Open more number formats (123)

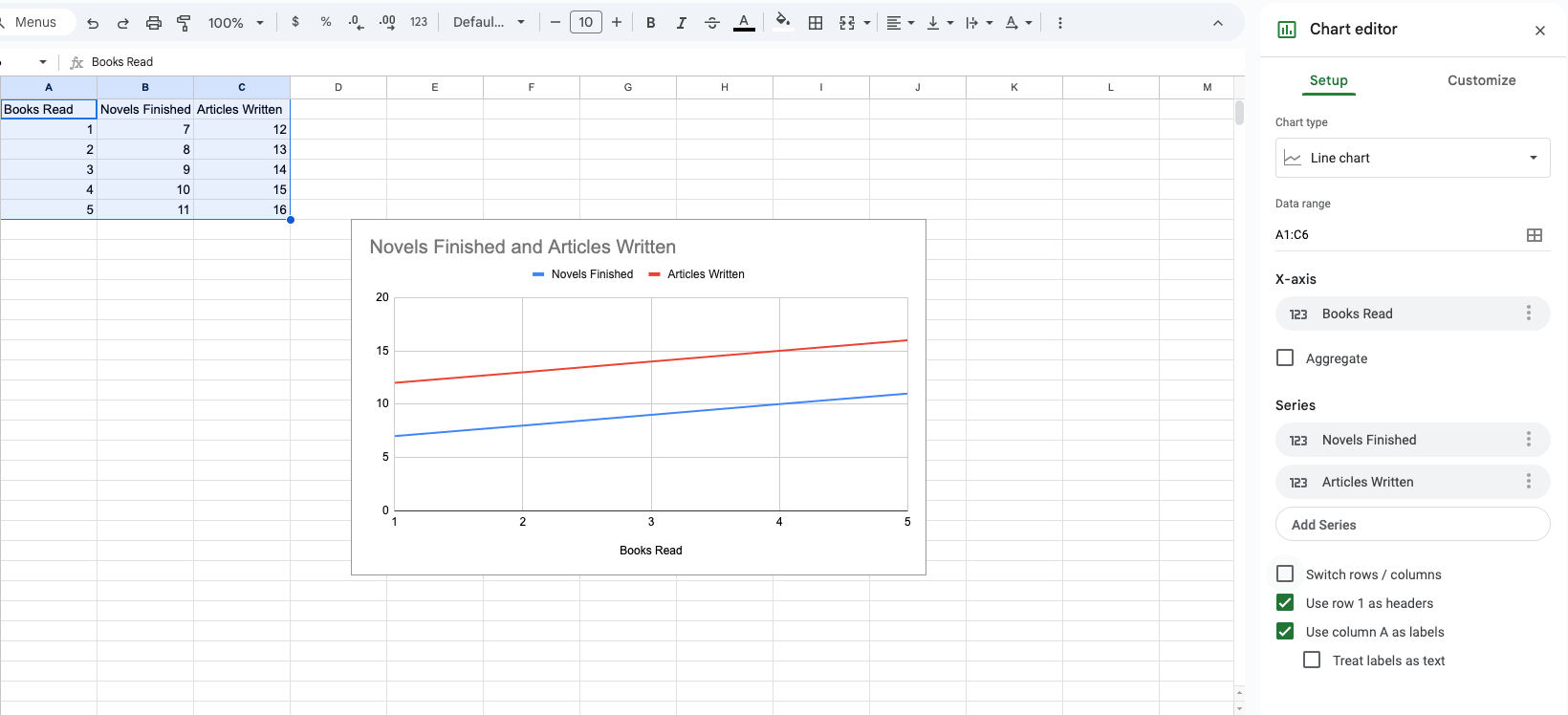(419, 22)
